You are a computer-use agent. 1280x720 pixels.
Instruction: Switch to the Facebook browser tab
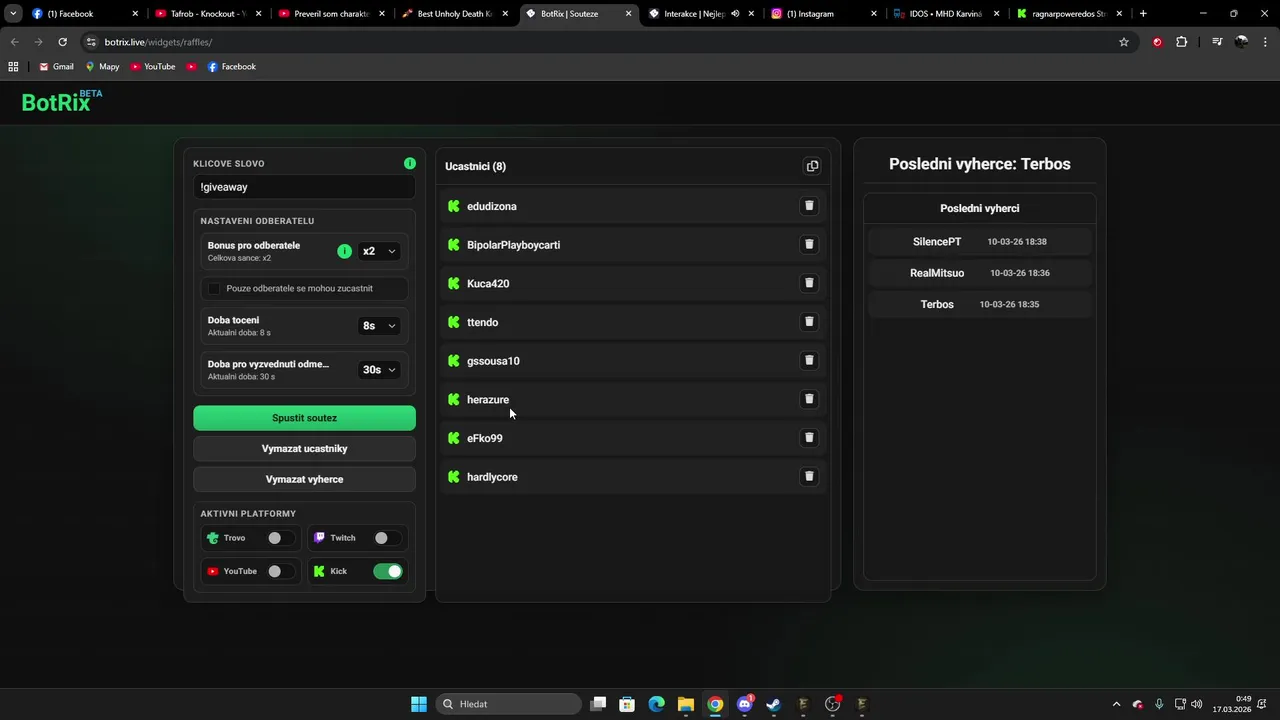click(x=84, y=14)
